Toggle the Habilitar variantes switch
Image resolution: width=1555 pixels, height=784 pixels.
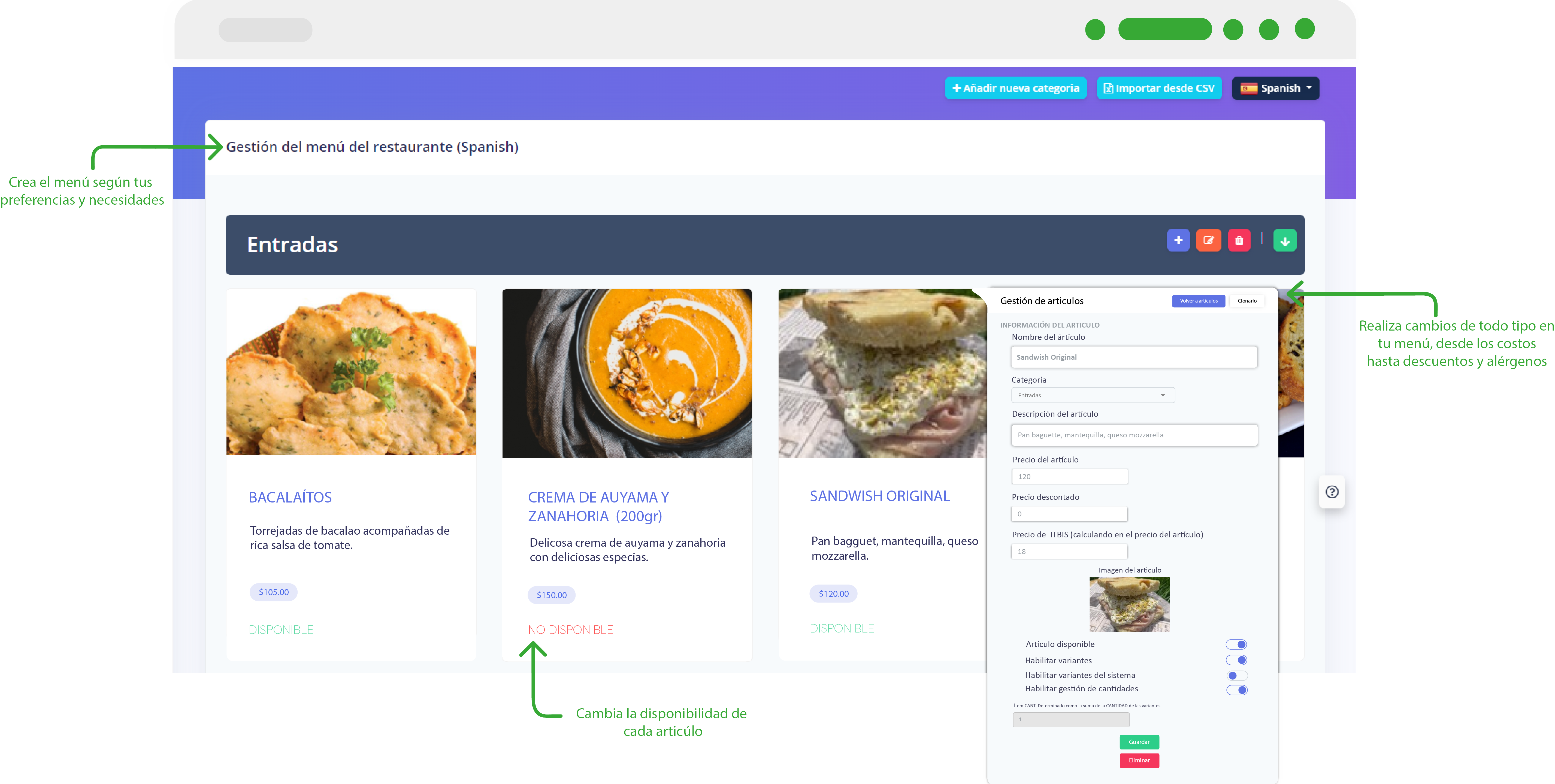(1236, 660)
